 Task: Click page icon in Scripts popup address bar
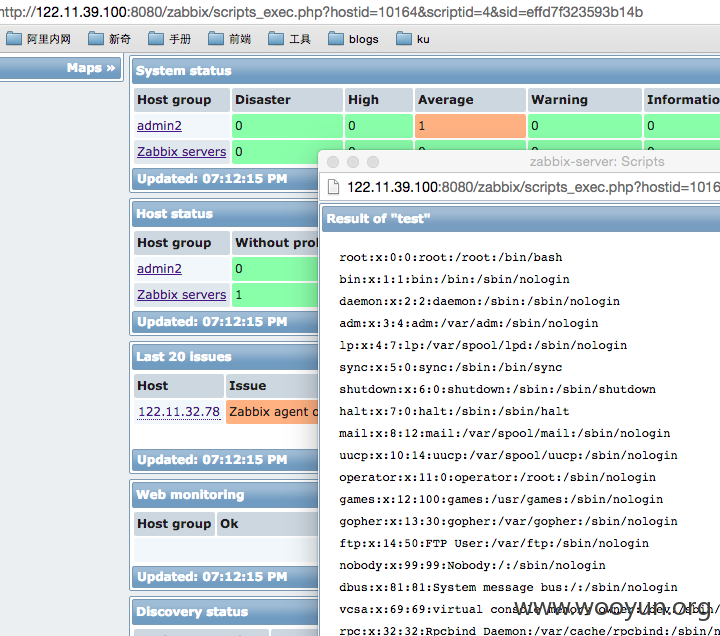click(333, 187)
